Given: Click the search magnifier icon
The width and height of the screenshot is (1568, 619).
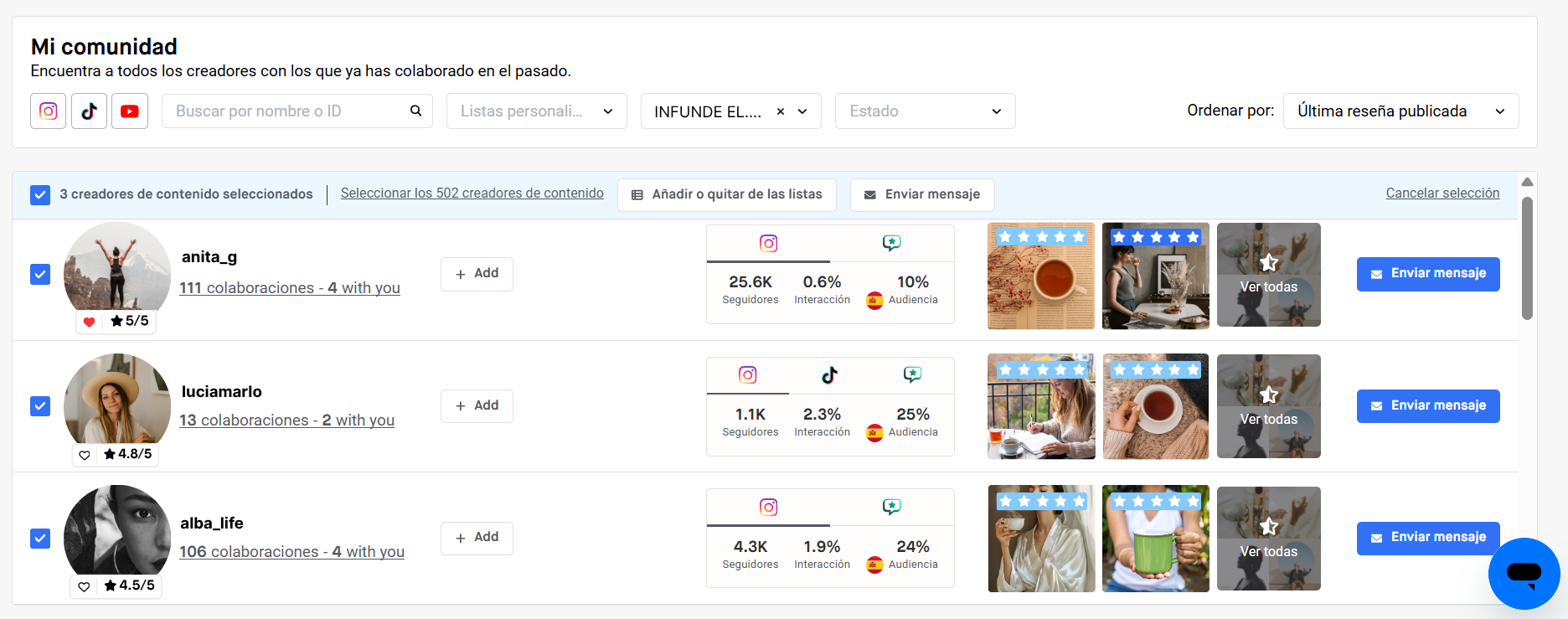Looking at the screenshot, I should 415,111.
